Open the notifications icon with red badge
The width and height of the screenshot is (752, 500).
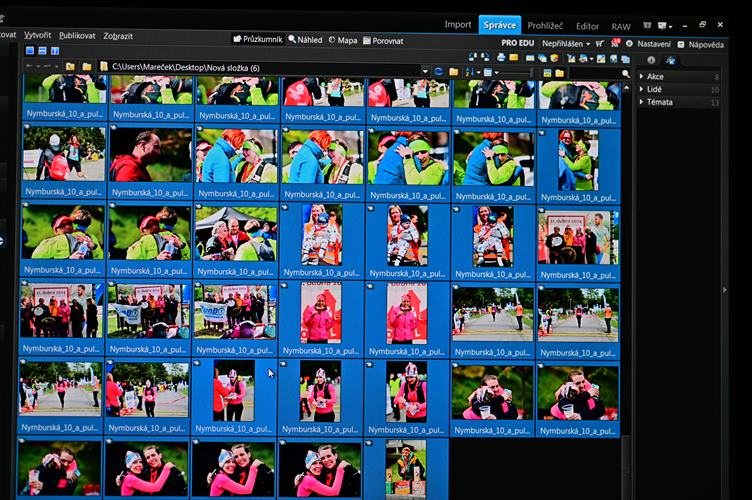tap(615, 43)
